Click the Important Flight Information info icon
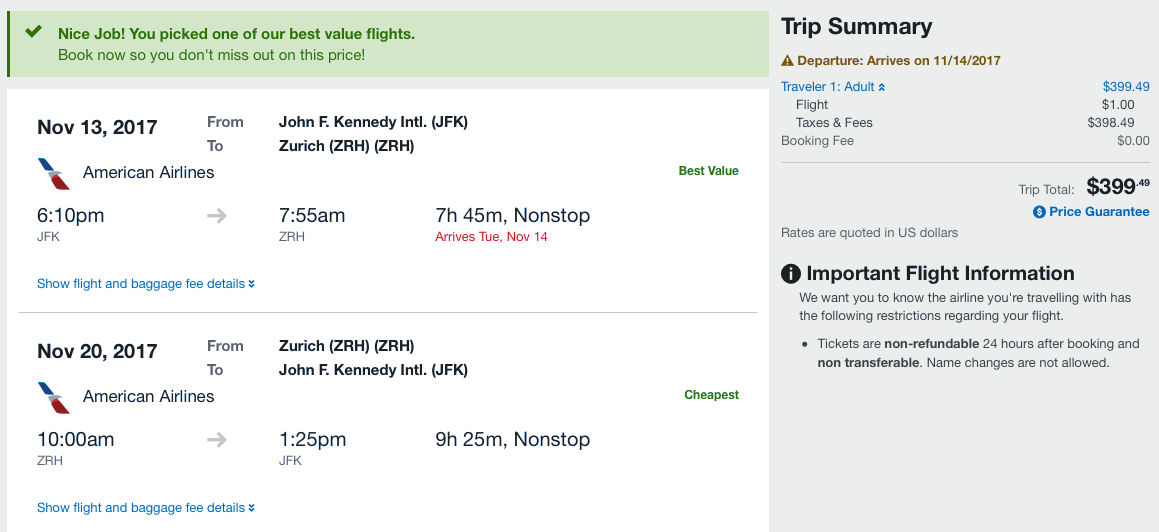 pos(791,274)
